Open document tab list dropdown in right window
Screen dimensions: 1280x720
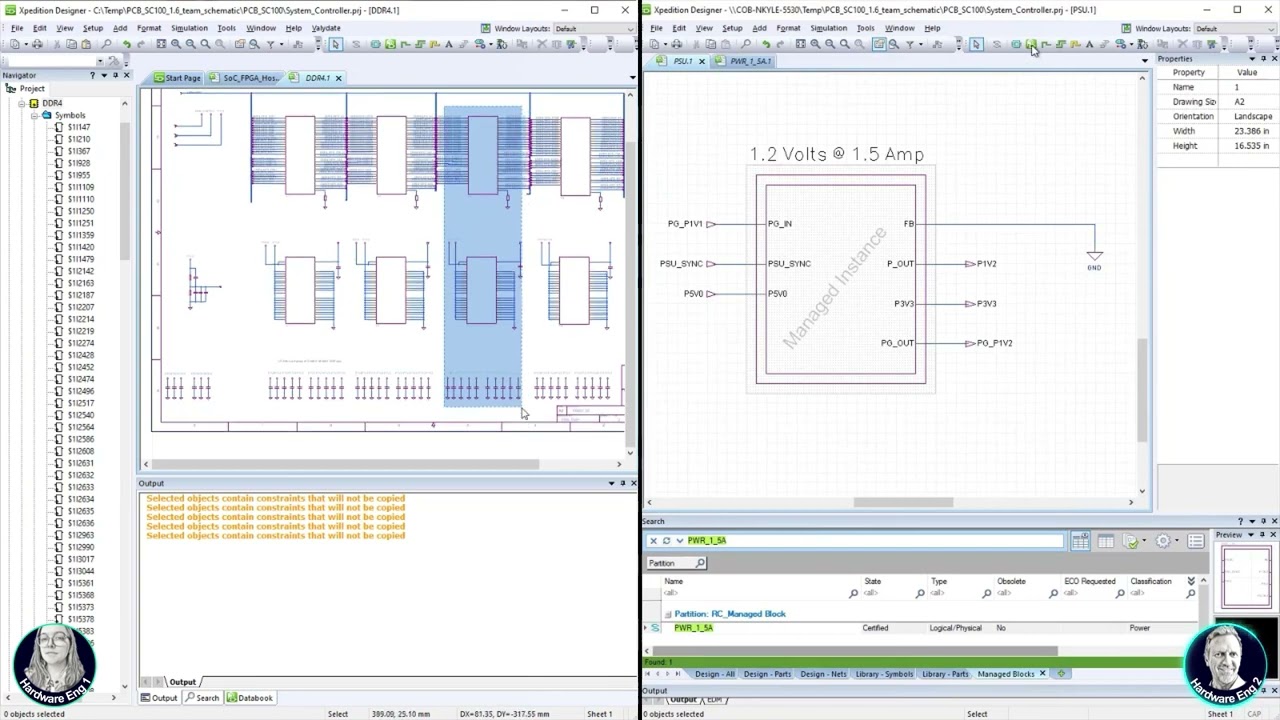coord(1144,61)
